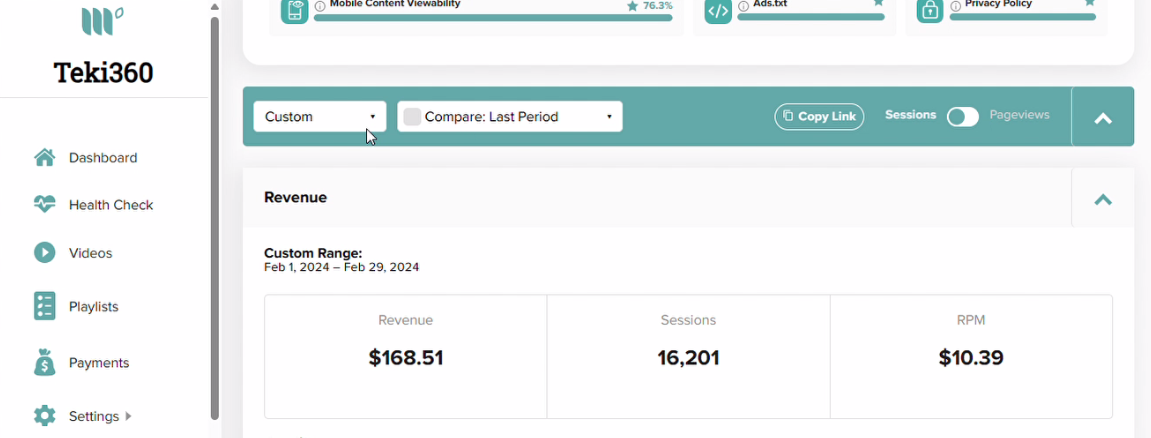Click the Health Check heartbeat icon
The width and height of the screenshot is (1151, 438).
(x=45, y=204)
